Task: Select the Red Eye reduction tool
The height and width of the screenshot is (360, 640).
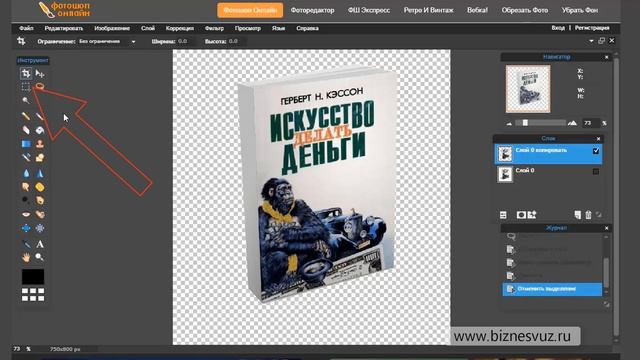Action: (26, 214)
